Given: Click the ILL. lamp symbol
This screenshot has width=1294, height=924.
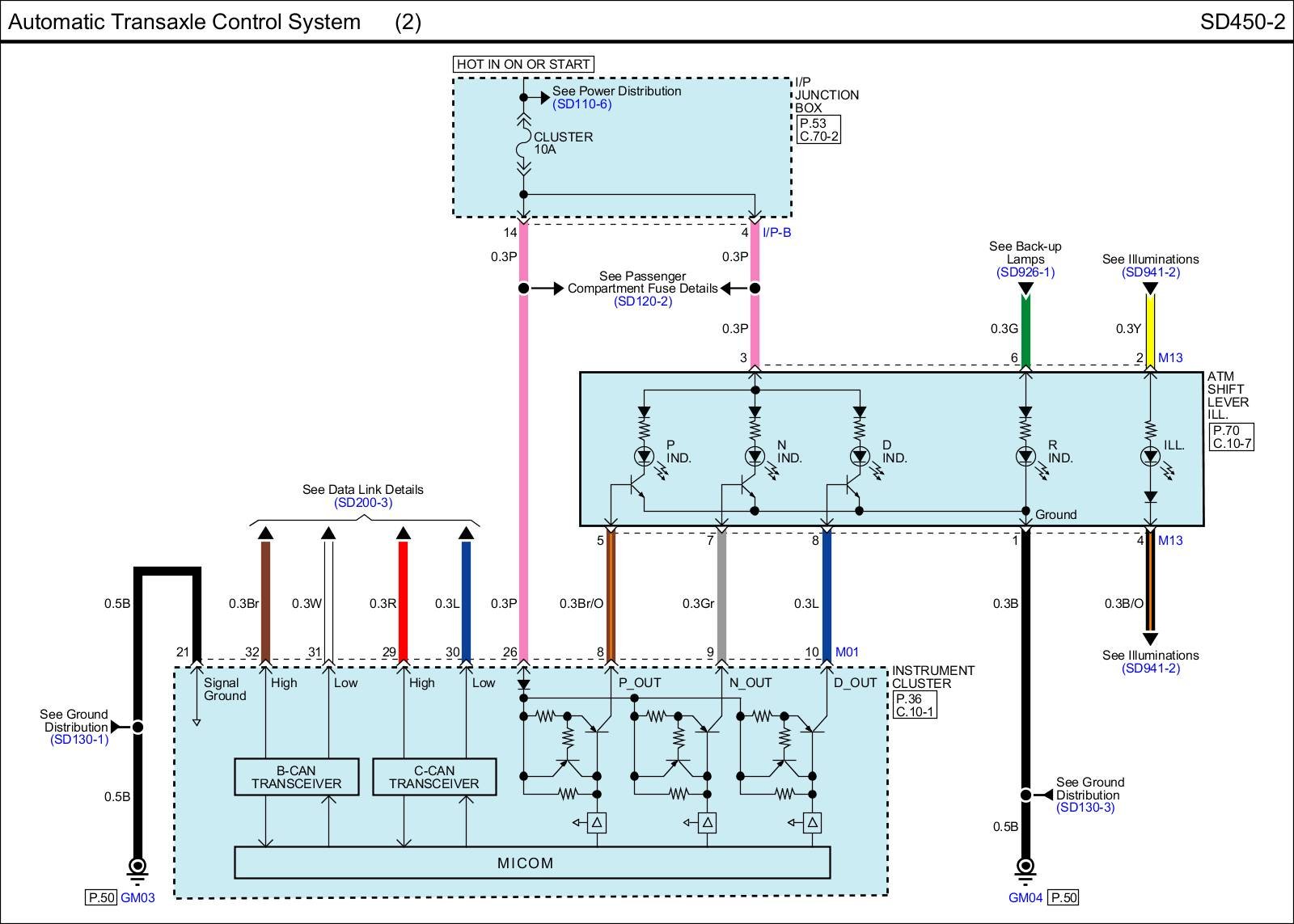Looking at the screenshot, I should [x=1150, y=457].
